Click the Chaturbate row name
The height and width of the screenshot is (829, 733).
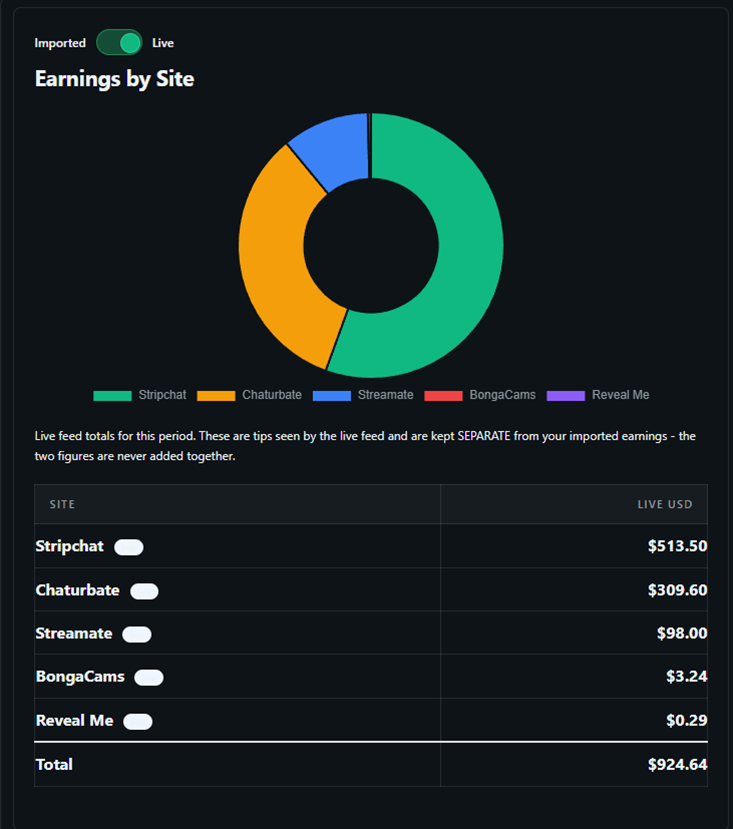pos(77,590)
